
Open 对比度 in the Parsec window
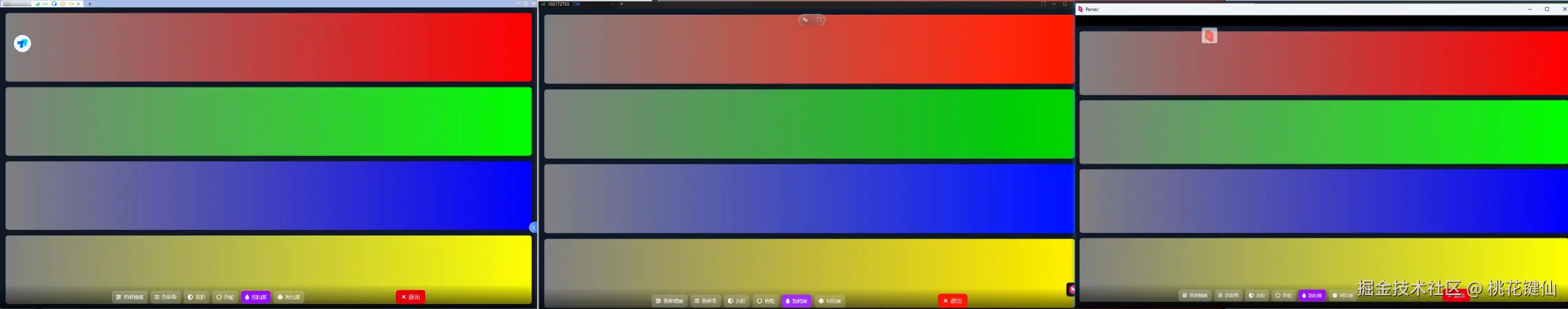(x=1342, y=295)
